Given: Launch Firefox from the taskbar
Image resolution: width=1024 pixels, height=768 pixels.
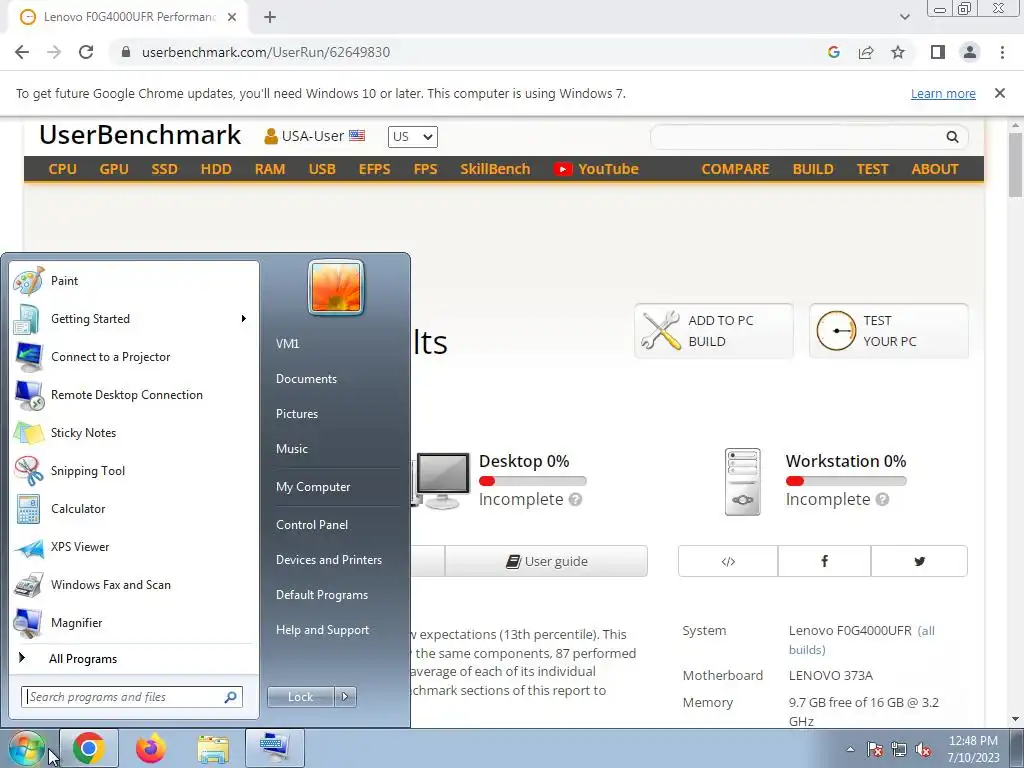Looking at the screenshot, I should (x=151, y=748).
